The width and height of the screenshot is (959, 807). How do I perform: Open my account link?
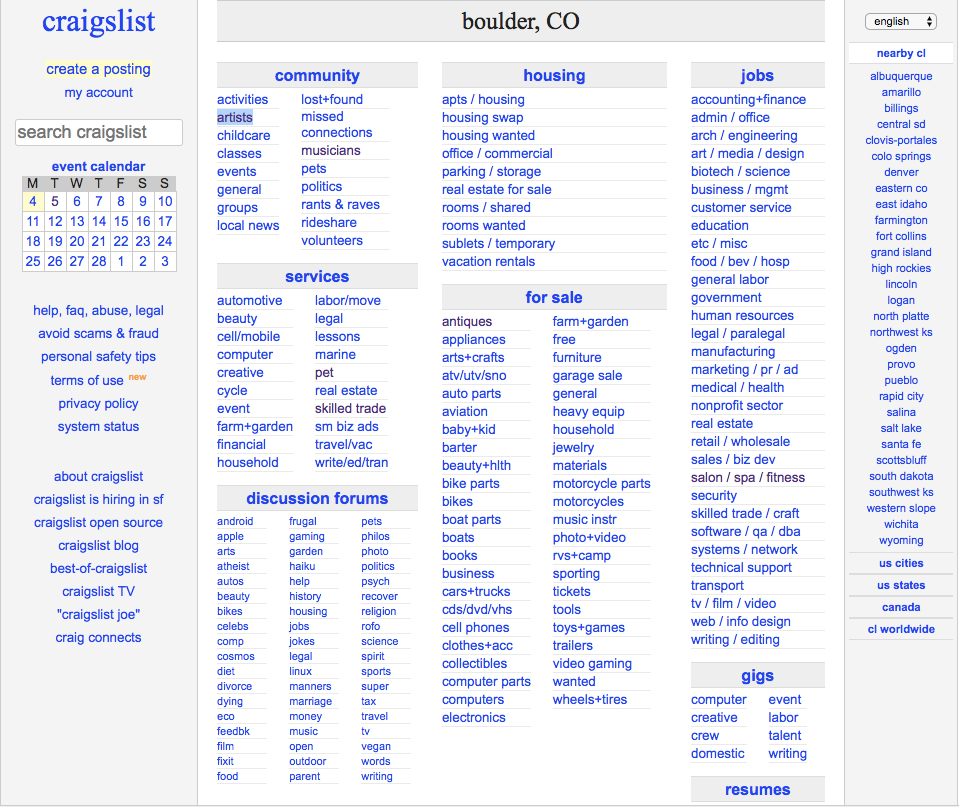pos(98,92)
